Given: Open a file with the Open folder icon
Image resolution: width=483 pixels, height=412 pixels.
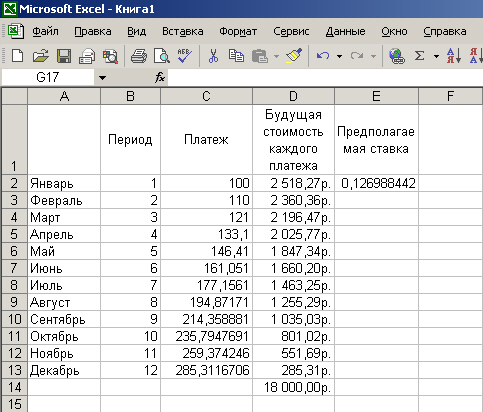Looking at the screenshot, I should point(41,56).
